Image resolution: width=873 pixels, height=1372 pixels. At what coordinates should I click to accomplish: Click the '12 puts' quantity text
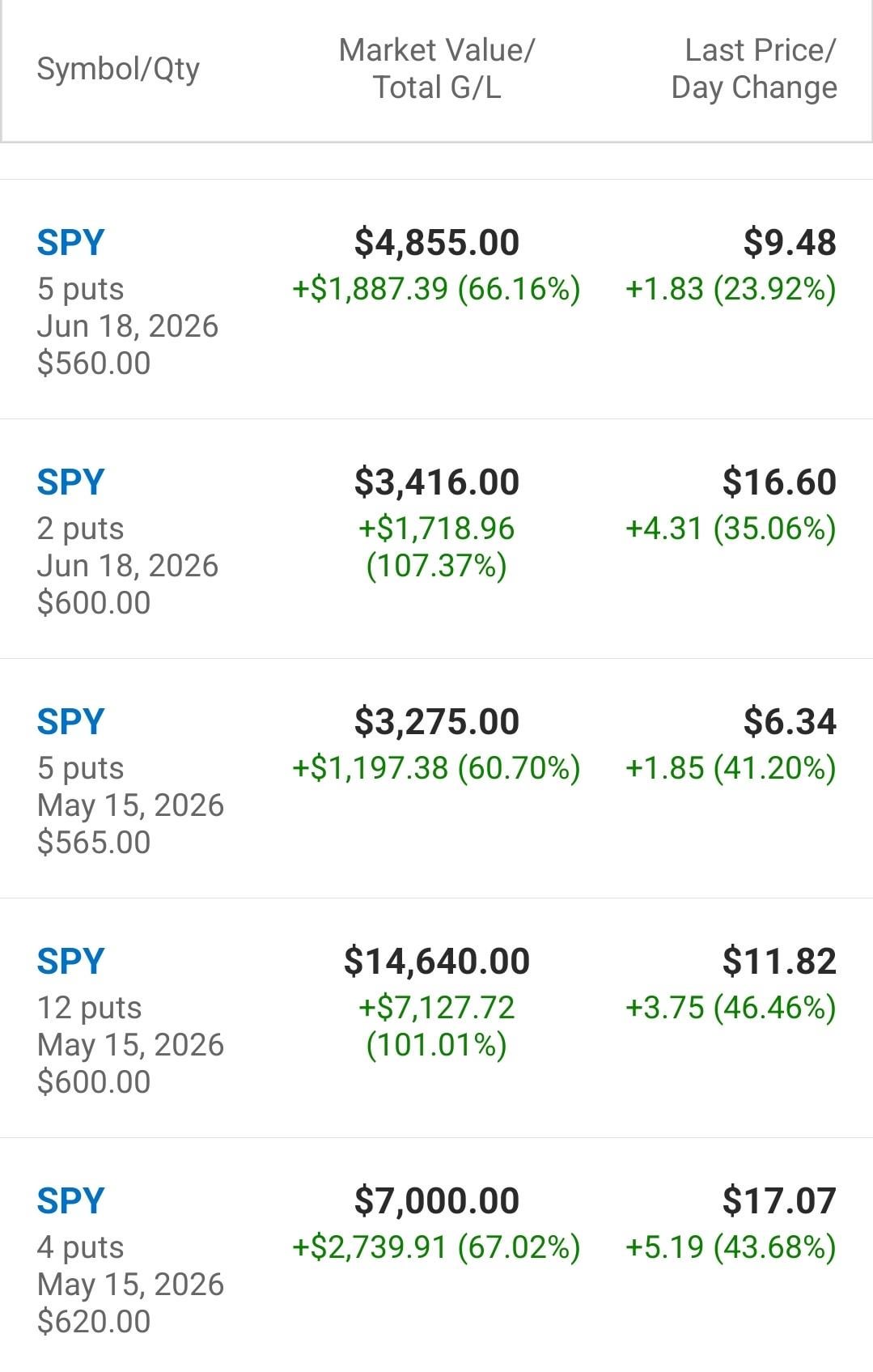tap(90, 1008)
